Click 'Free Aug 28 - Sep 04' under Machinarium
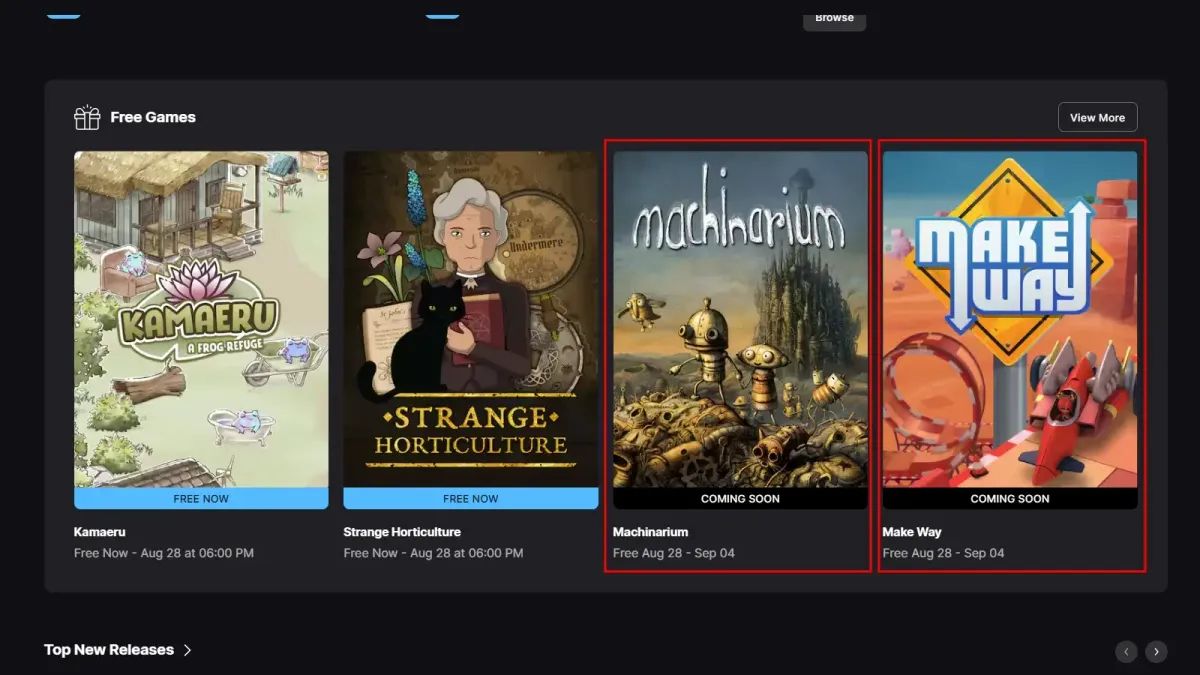The height and width of the screenshot is (675, 1200). pyautogui.click(x=674, y=553)
